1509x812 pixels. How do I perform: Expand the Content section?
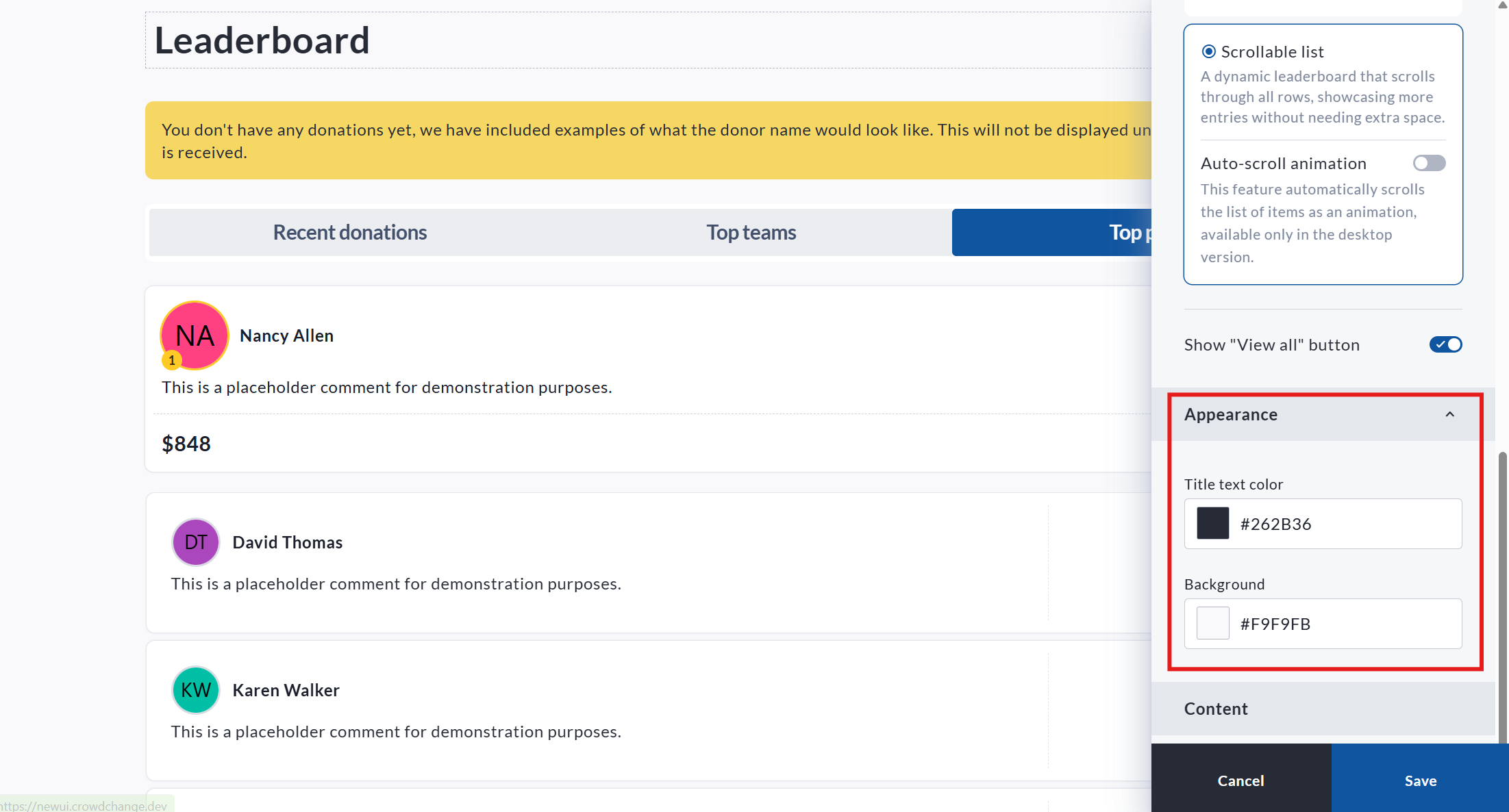tap(1322, 709)
